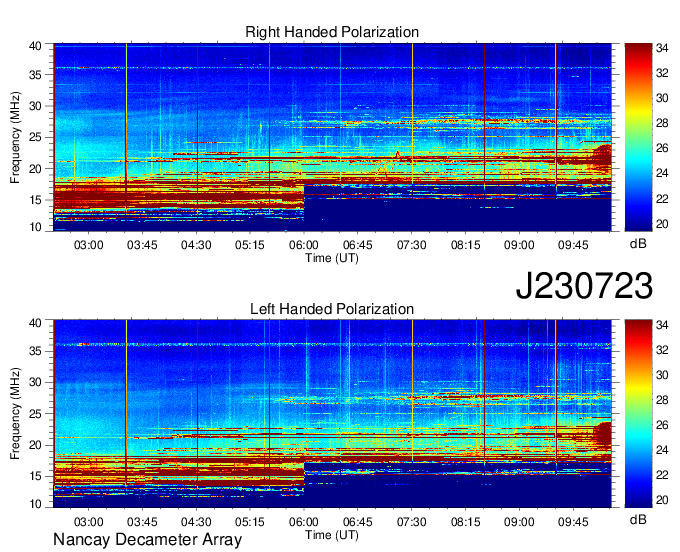Select the 25 MHz tick of Left Handed plot
This screenshot has width=680, height=552.
[35, 414]
